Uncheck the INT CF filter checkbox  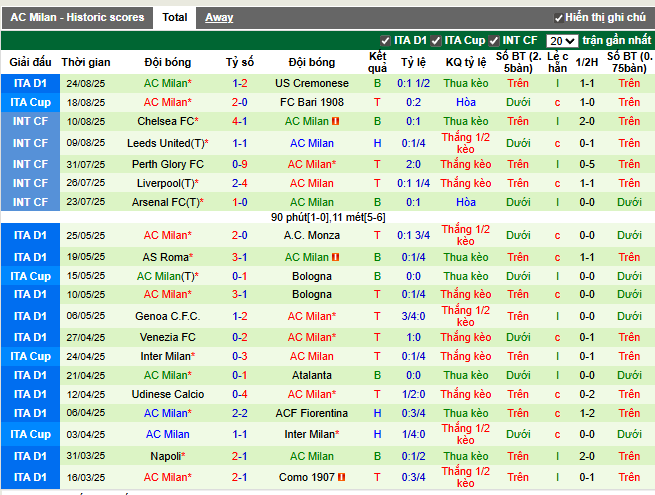[494, 41]
